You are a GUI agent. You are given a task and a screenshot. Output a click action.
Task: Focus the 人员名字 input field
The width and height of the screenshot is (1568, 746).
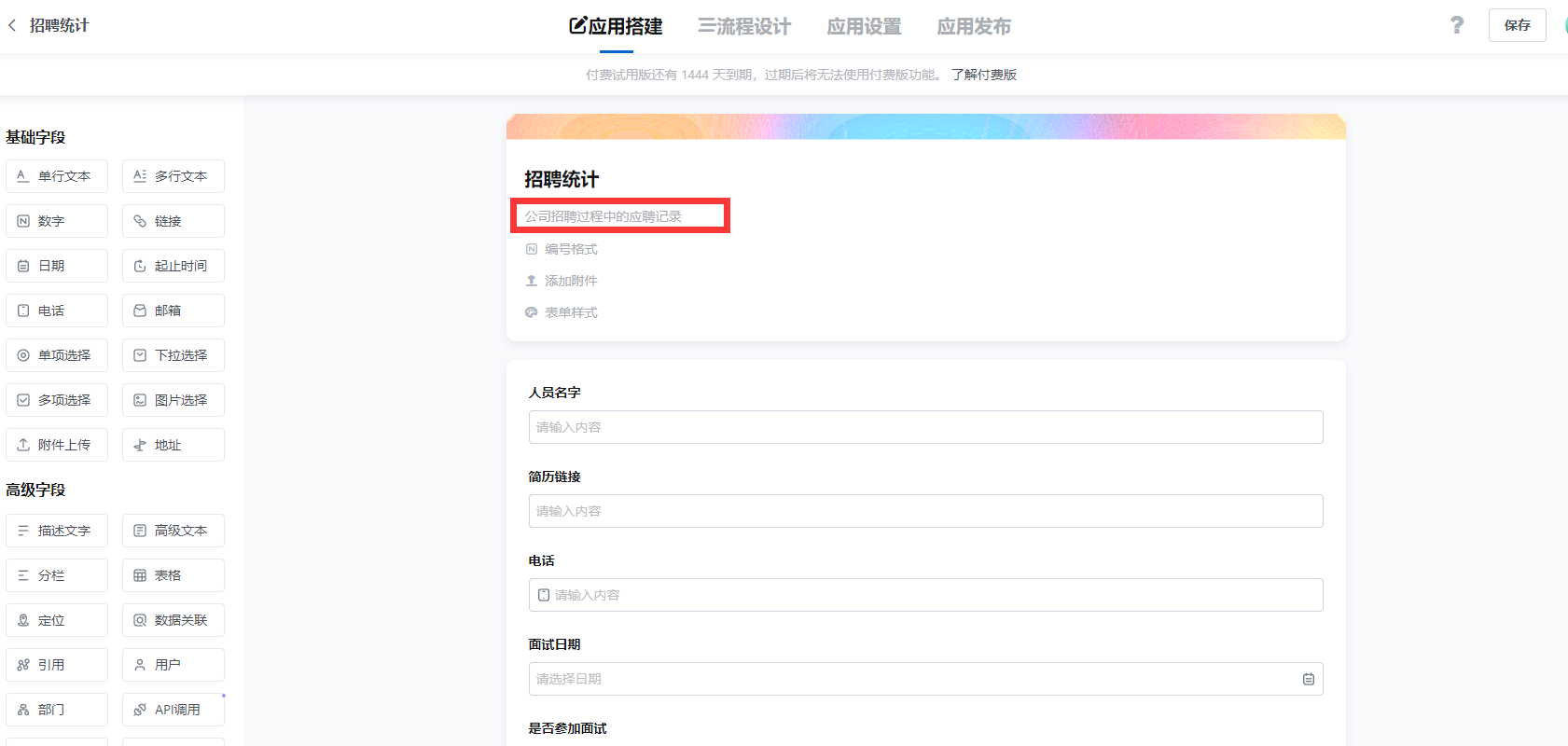pos(926,427)
